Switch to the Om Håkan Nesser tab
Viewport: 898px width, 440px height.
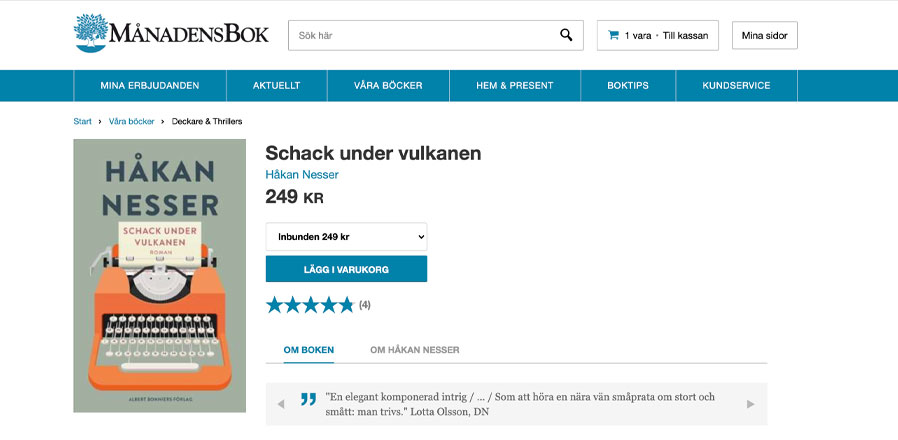point(415,349)
